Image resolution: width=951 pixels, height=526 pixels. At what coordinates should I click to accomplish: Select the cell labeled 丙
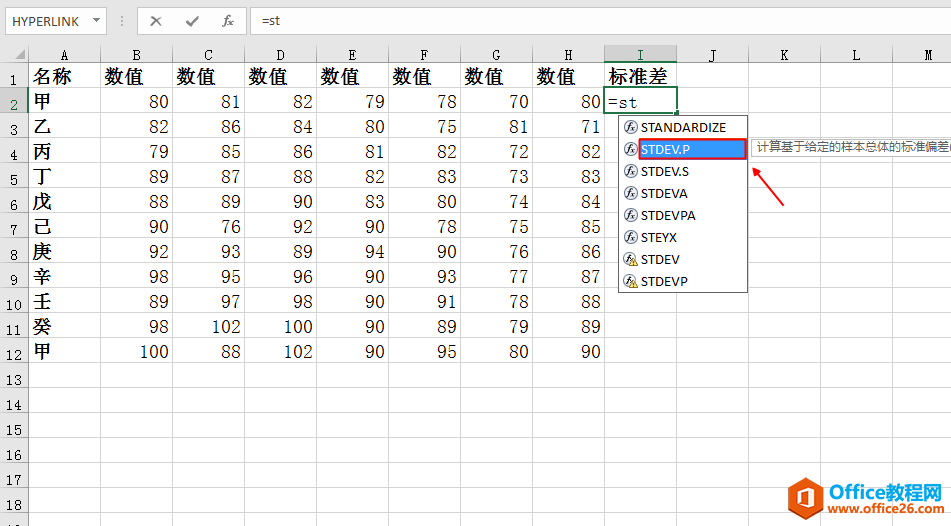tap(64, 151)
